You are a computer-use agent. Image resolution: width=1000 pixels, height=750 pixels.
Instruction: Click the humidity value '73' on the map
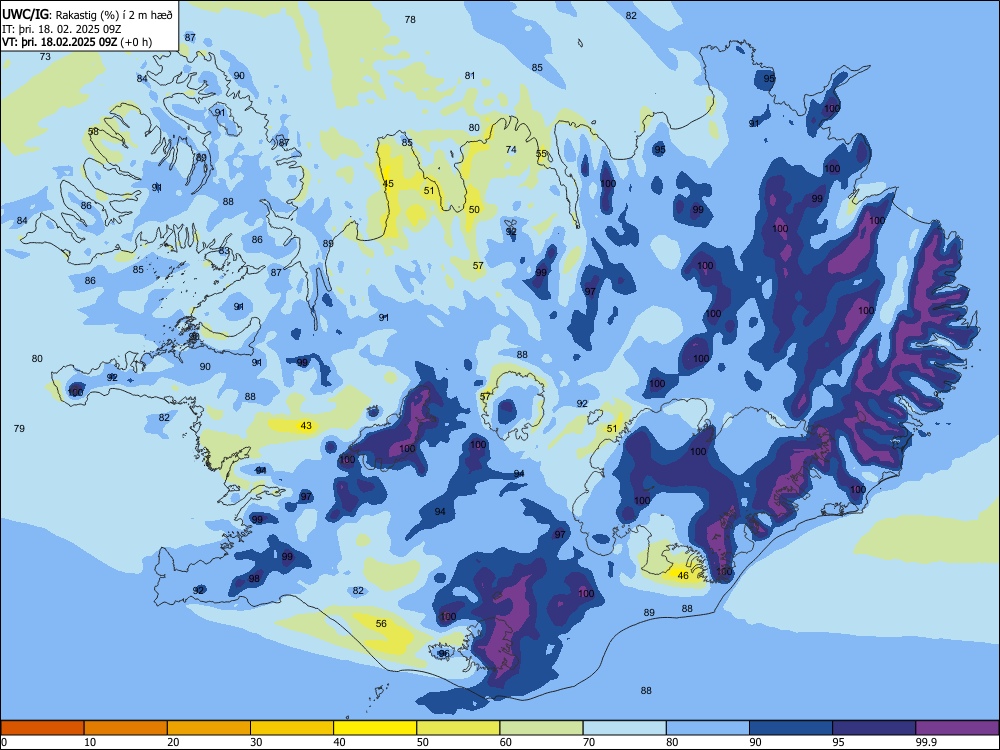click(45, 56)
